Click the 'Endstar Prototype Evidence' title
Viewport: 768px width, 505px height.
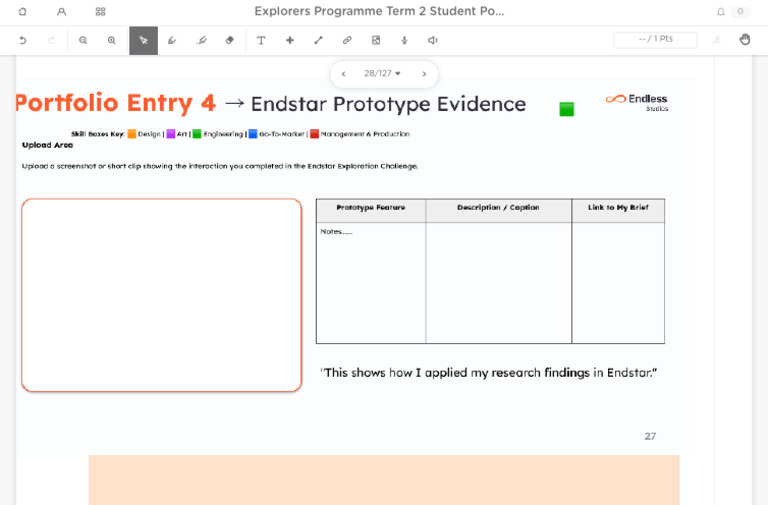coord(388,104)
